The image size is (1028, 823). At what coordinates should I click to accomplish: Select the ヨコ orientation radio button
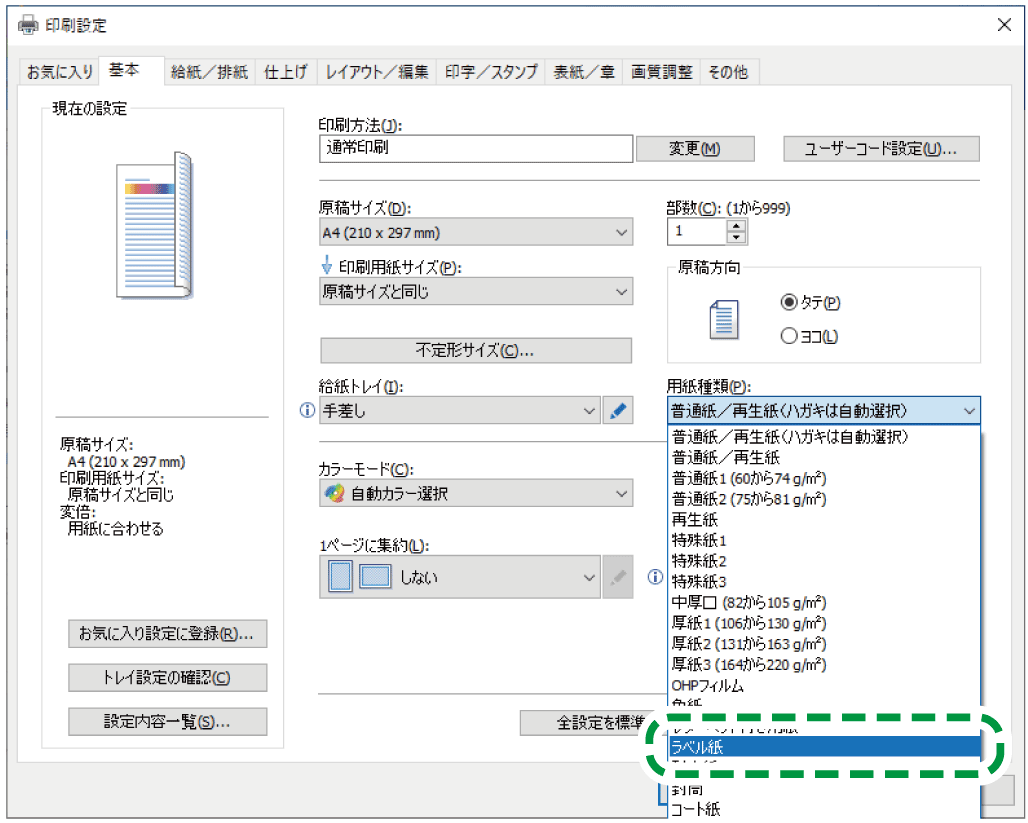point(789,337)
